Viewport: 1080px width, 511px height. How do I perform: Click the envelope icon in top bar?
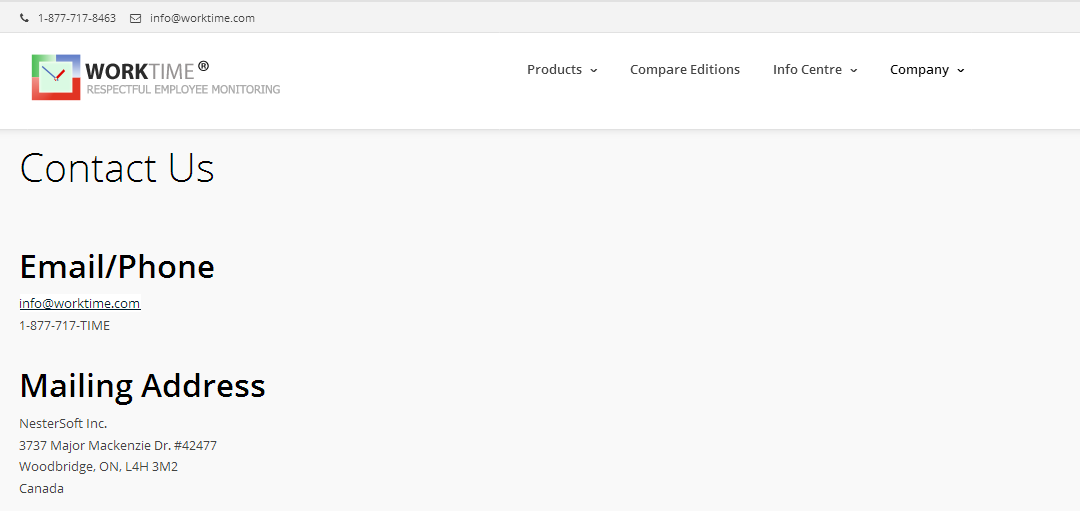coord(136,19)
